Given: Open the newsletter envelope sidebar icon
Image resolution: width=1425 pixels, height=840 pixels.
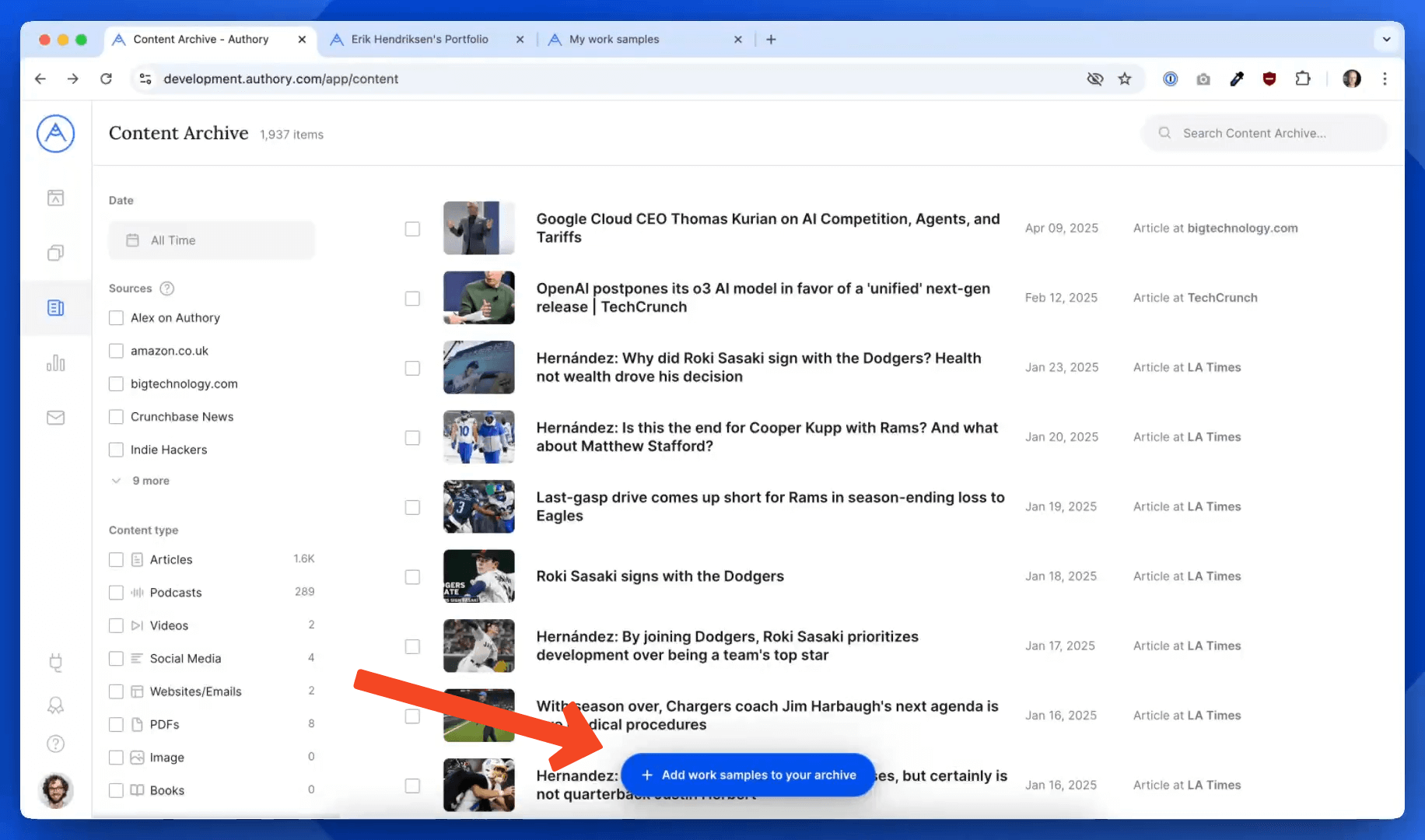Looking at the screenshot, I should [55, 418].
